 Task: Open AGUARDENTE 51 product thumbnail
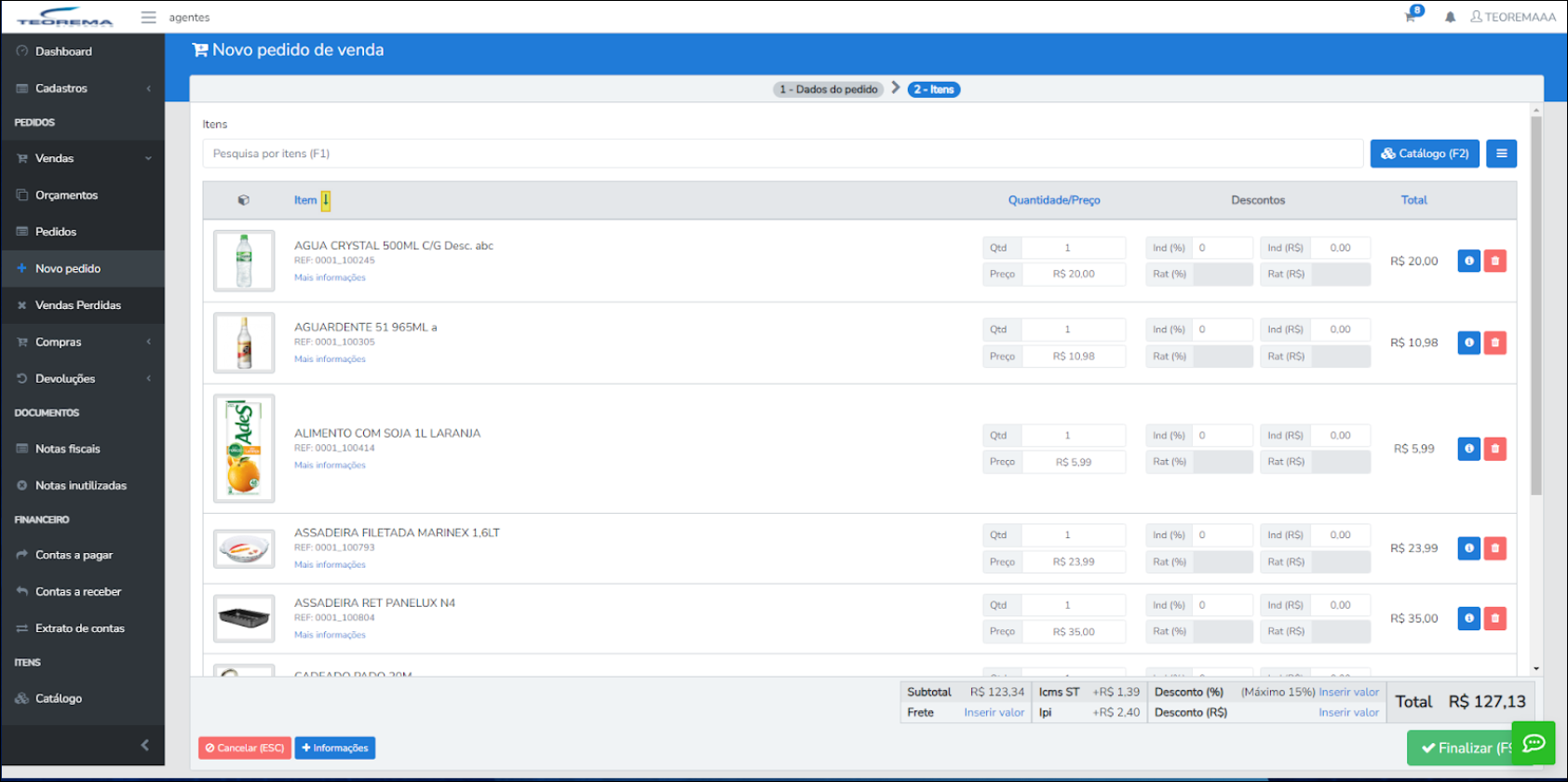[x=244, y=343]
